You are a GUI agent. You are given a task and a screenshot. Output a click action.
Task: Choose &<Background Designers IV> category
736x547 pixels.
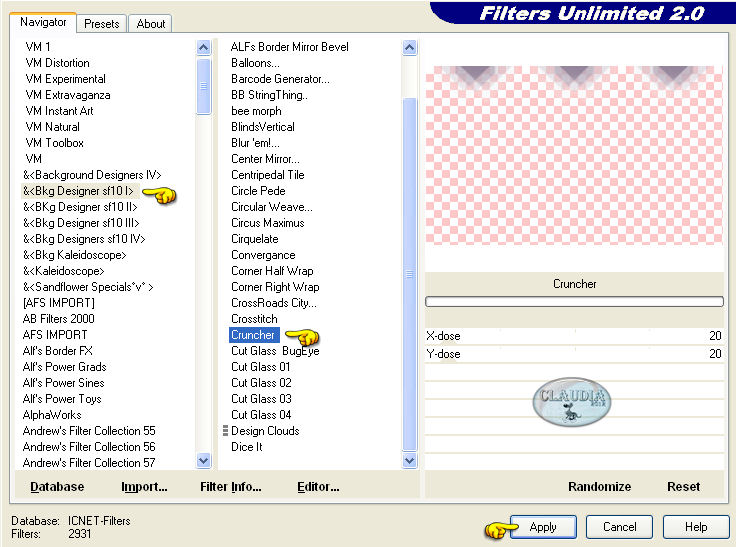[92, 175]
